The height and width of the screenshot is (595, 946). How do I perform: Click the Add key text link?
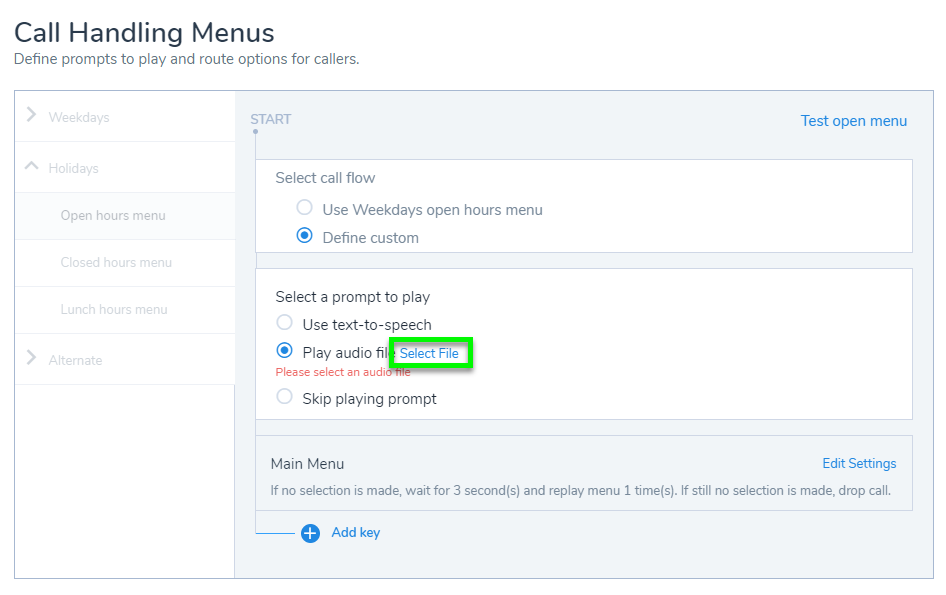(356, 533)
